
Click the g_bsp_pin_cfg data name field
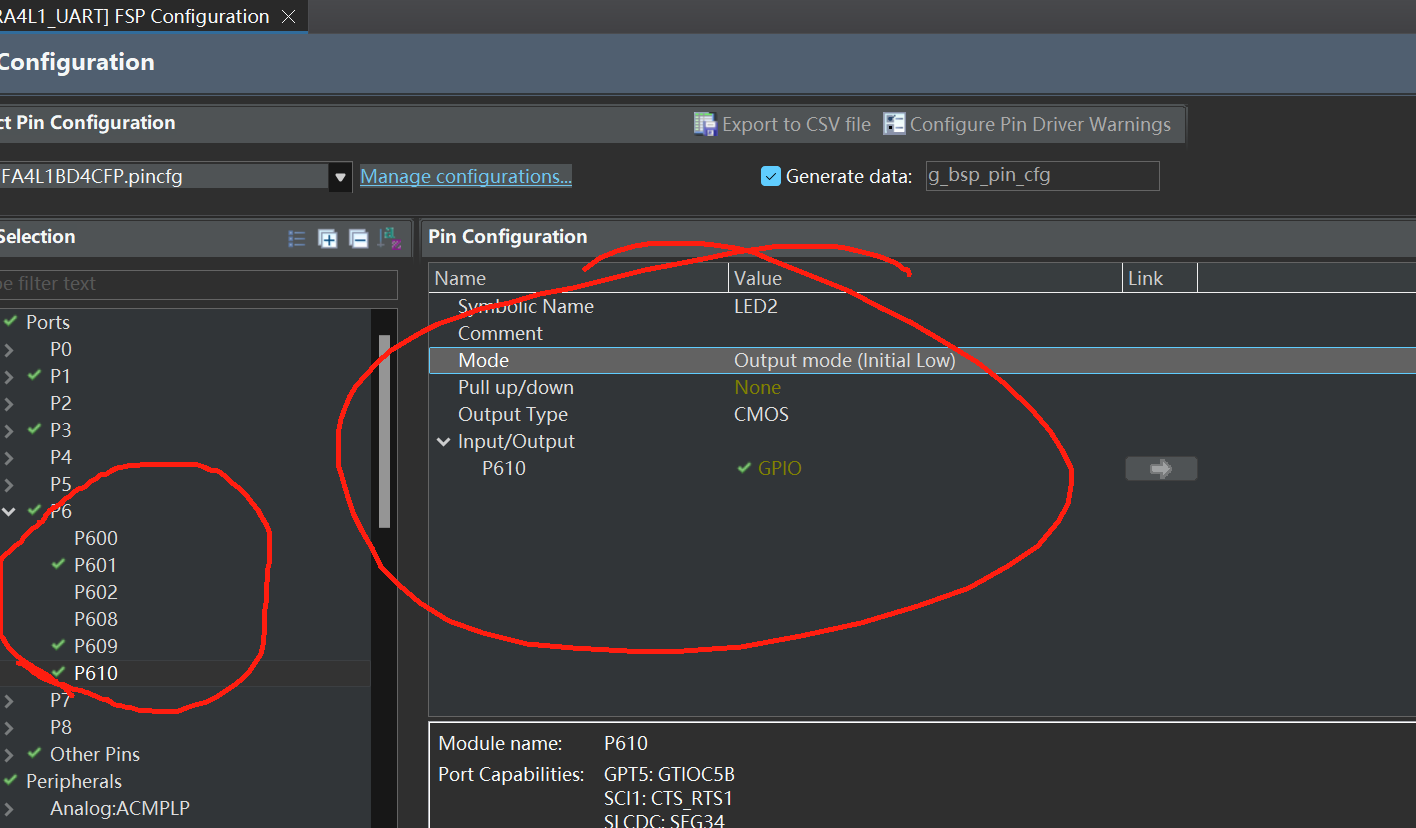1042,176
